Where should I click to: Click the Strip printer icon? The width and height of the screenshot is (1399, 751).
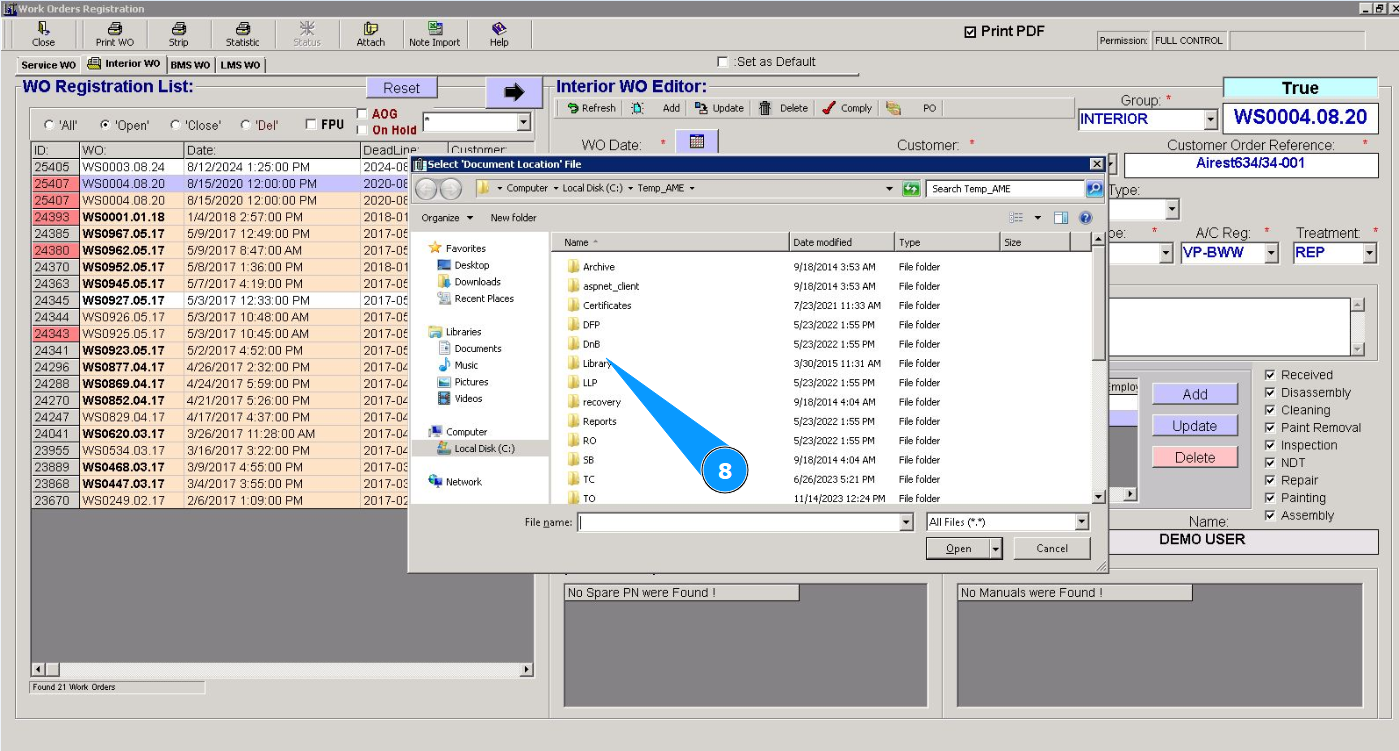[178, 34]
